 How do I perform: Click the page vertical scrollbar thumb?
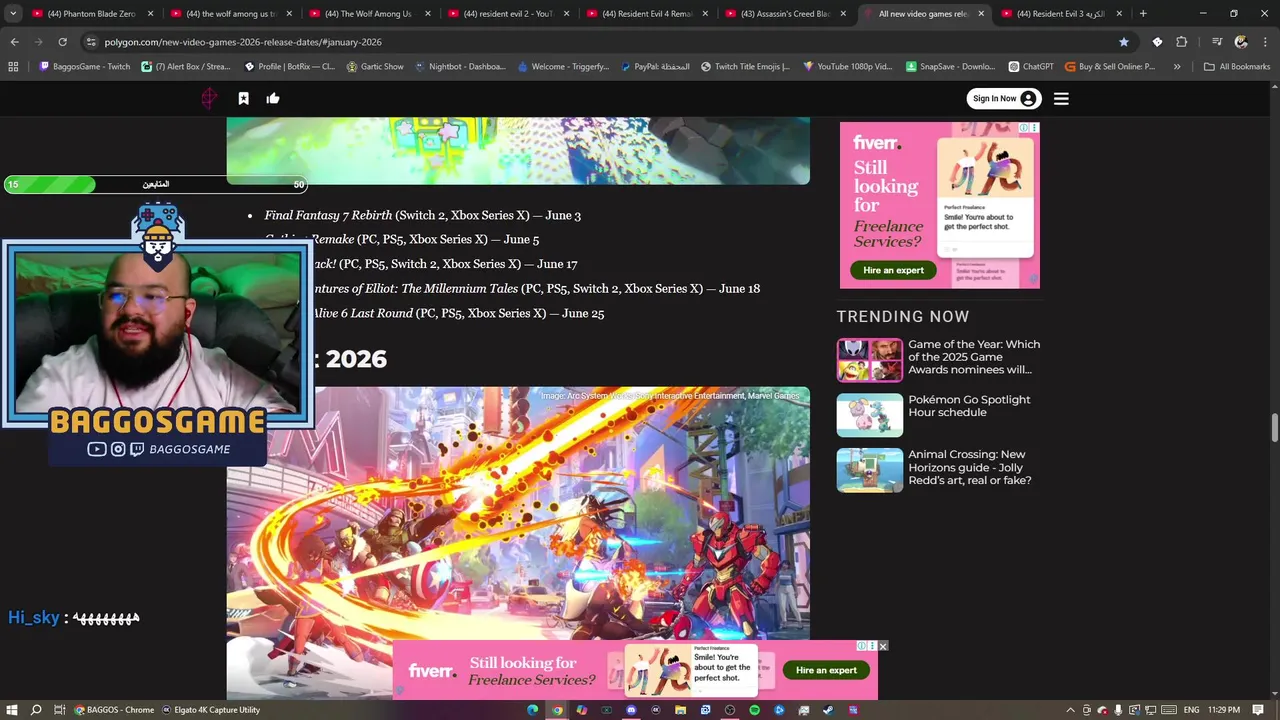pyautogui.click(x=1274, y=428)
